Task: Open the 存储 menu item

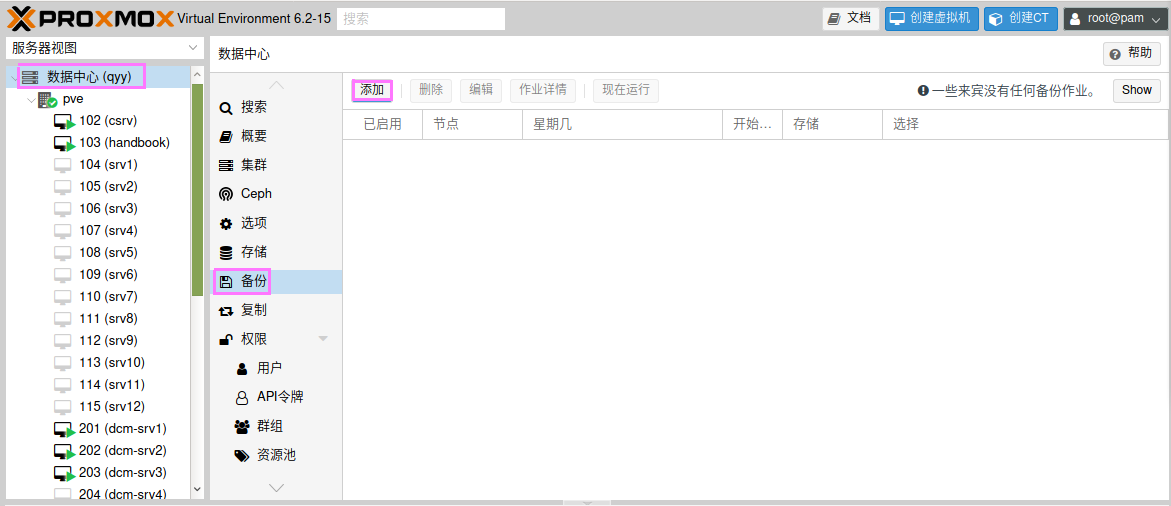Action: [x=276, y=252]
